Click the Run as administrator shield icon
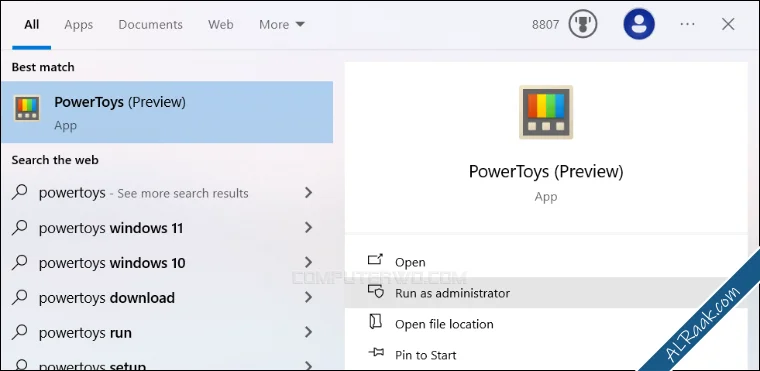 pyautogui.click(x=376, y=291)
